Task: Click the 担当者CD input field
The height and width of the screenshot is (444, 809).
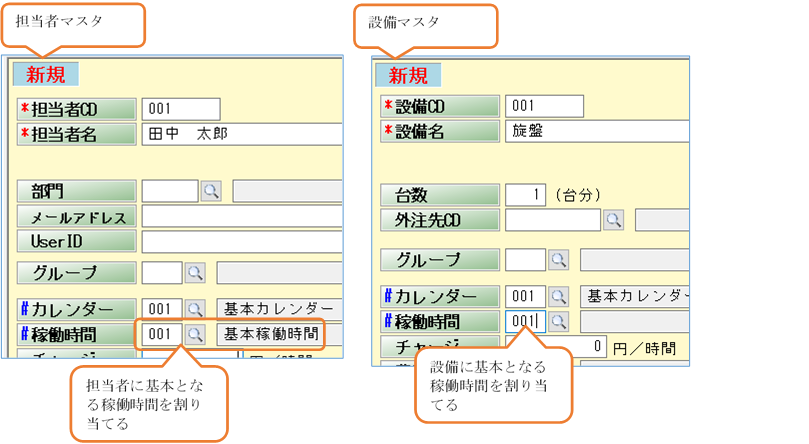Action: click(181, 109)
